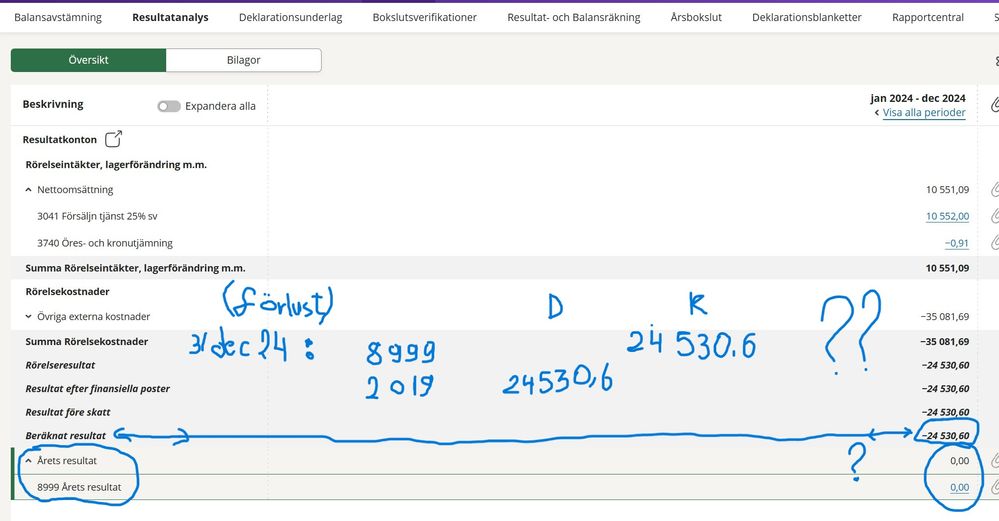
Task: Select the Bilagor view button
Action: [243, 60]
